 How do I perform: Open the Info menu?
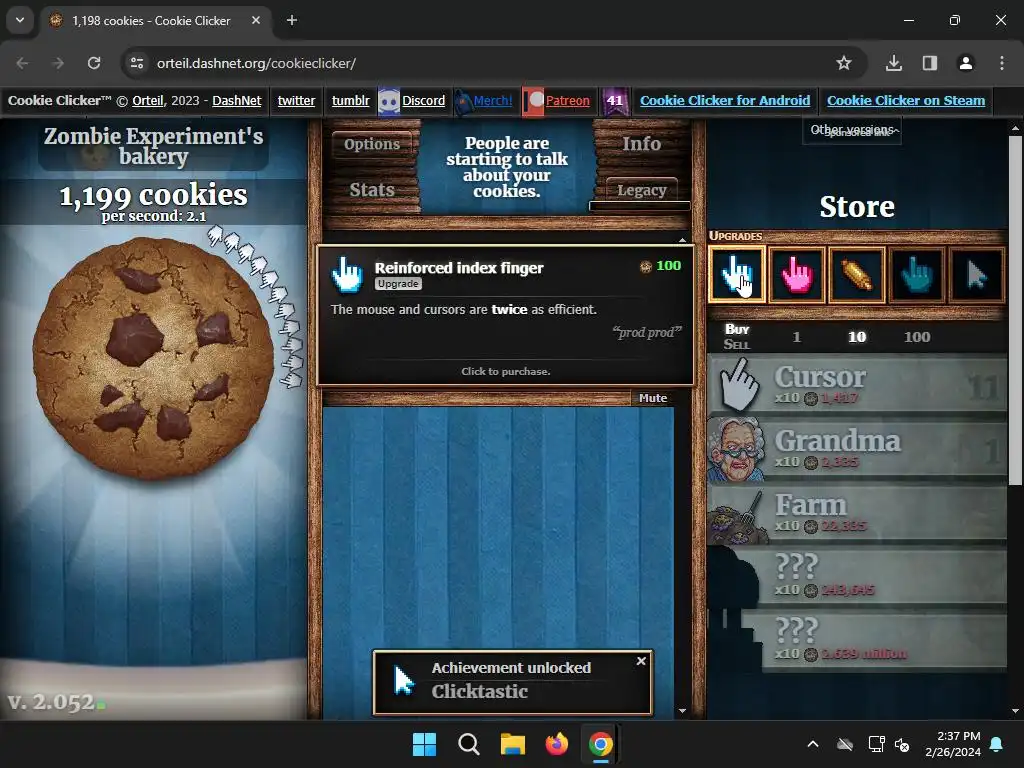tap(641, 144)
